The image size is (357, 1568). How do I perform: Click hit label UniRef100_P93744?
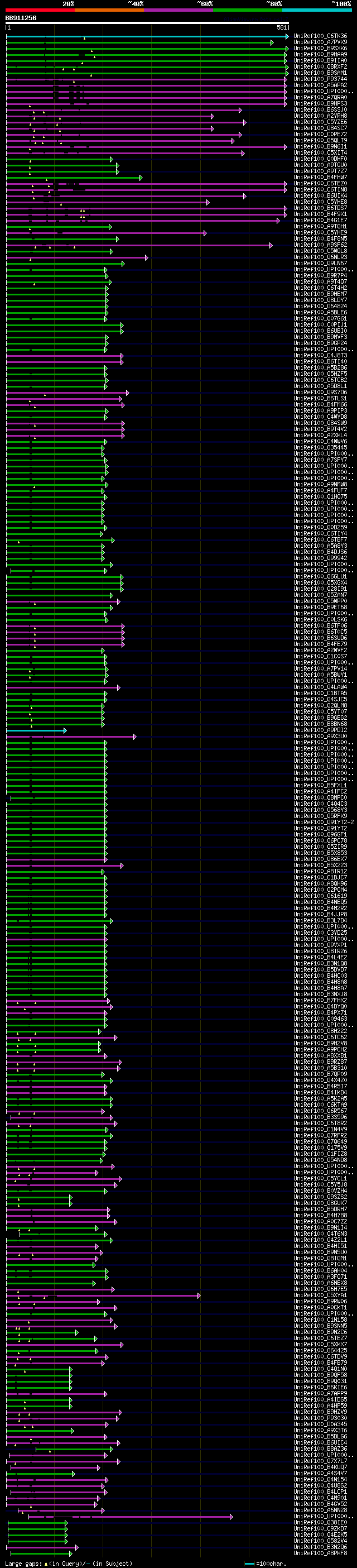tap(321, 79)
